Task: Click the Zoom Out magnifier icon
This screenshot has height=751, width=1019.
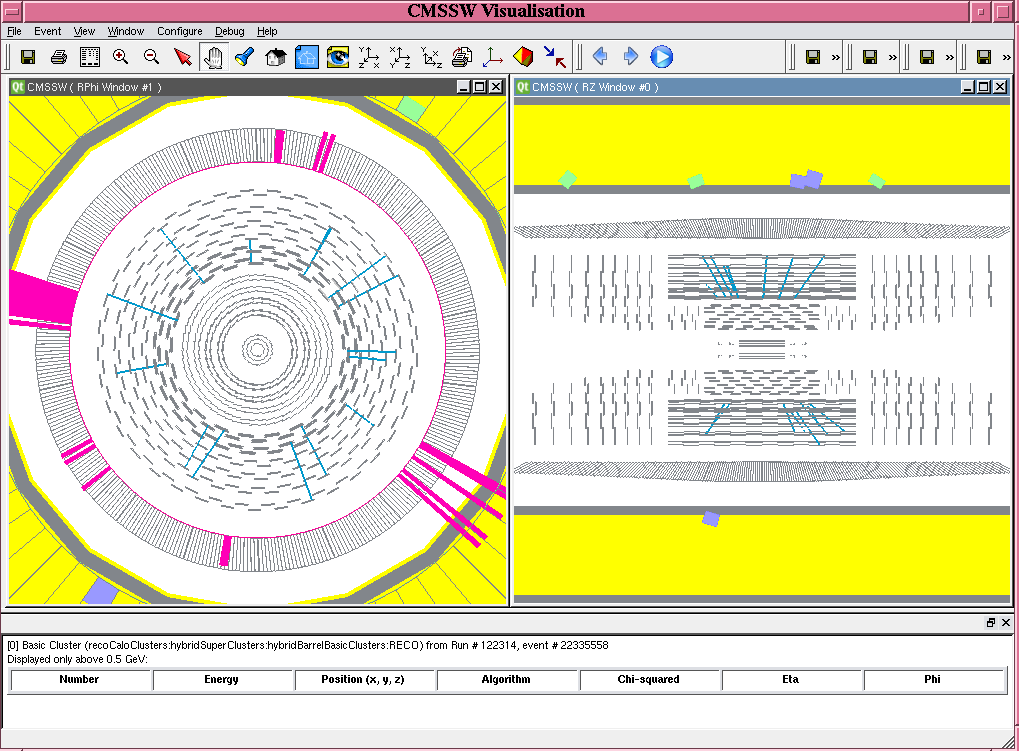Action: [151, 57]
